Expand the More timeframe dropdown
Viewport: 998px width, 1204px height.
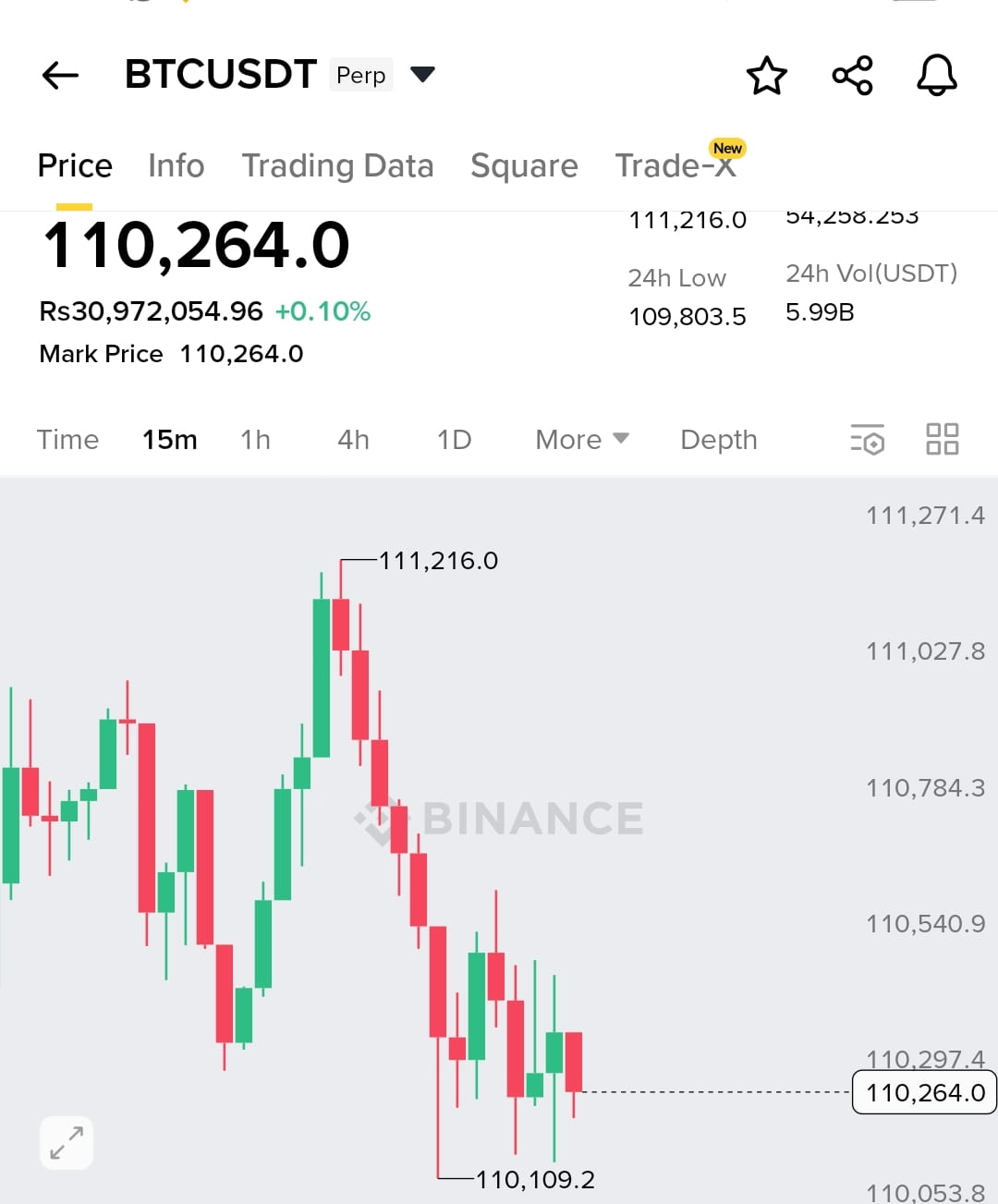pyautogui.click(x=580, y=440)
